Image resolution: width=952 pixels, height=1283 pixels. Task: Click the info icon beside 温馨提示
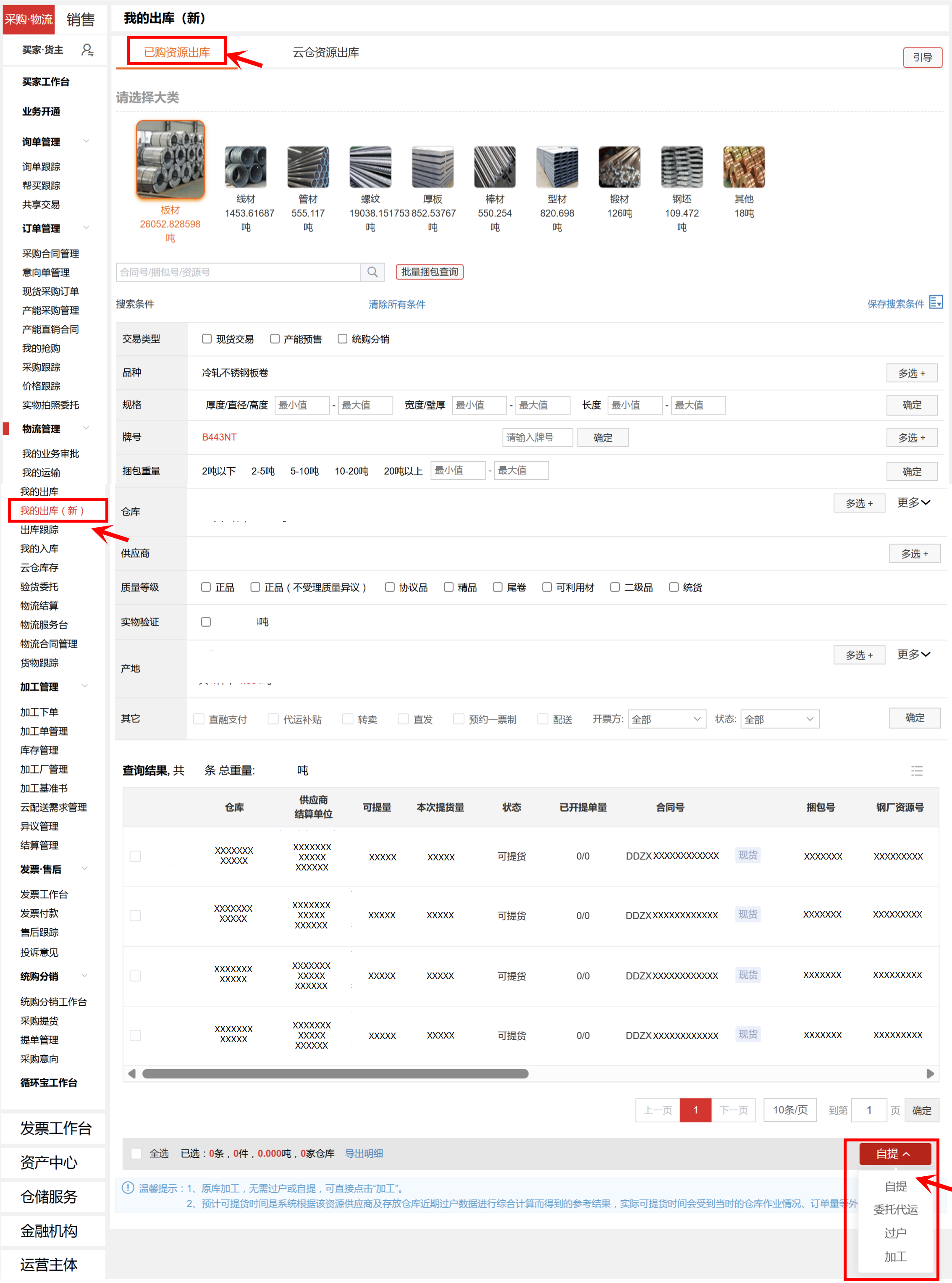pyautogui.click(x=128, y=1188)
